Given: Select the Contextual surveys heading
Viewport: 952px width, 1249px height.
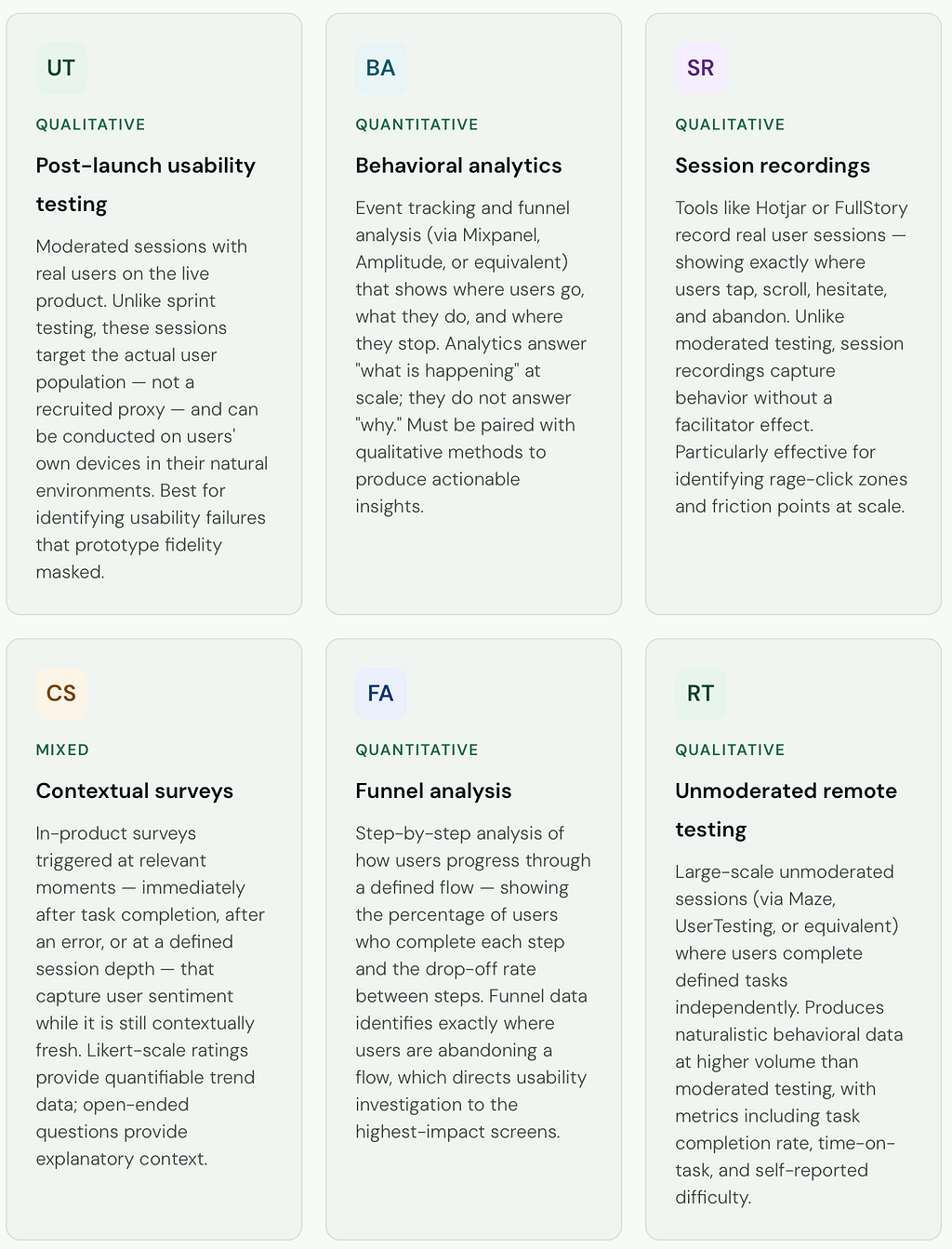Looking at the screenshot, I should tap(135, 791).
